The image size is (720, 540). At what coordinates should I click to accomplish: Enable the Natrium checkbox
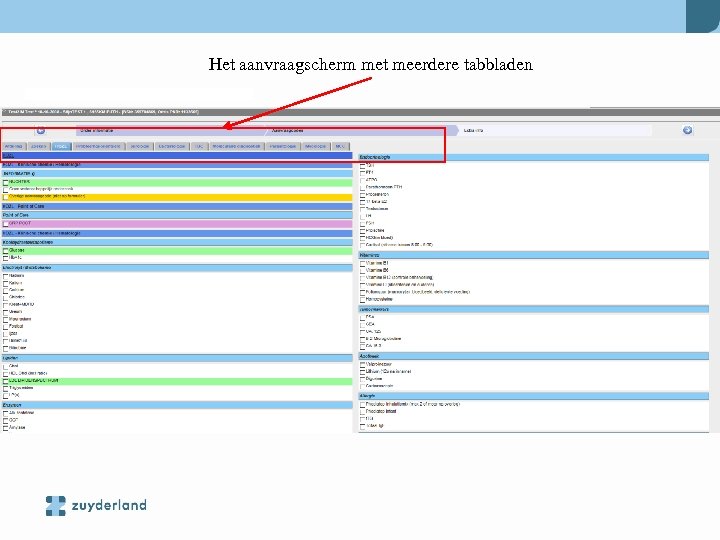pyautogui.click(x=6, y=276)
